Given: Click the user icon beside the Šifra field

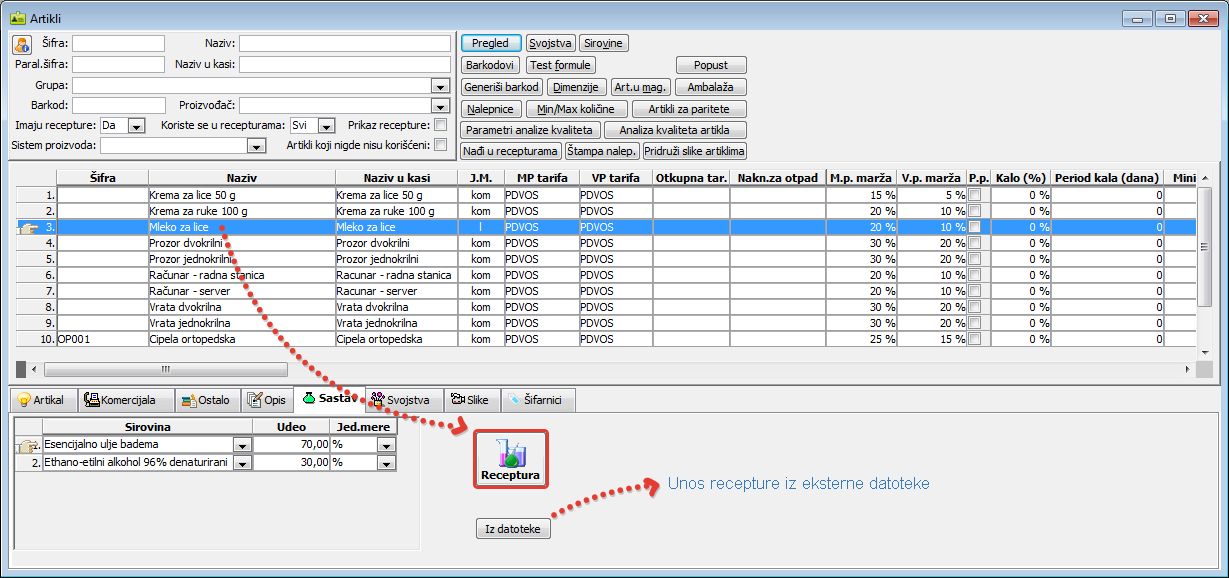Looking at the screenshot, I should (x=22, y=44).
